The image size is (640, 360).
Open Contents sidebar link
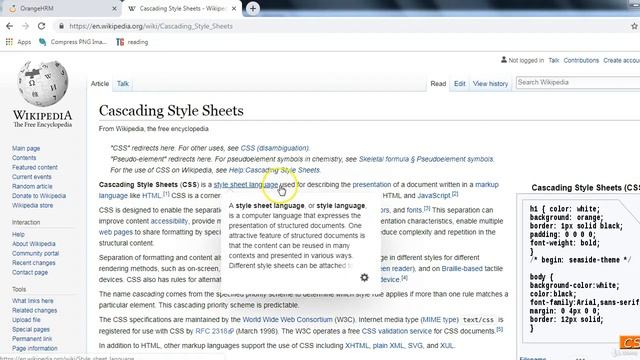coord(24,158)
